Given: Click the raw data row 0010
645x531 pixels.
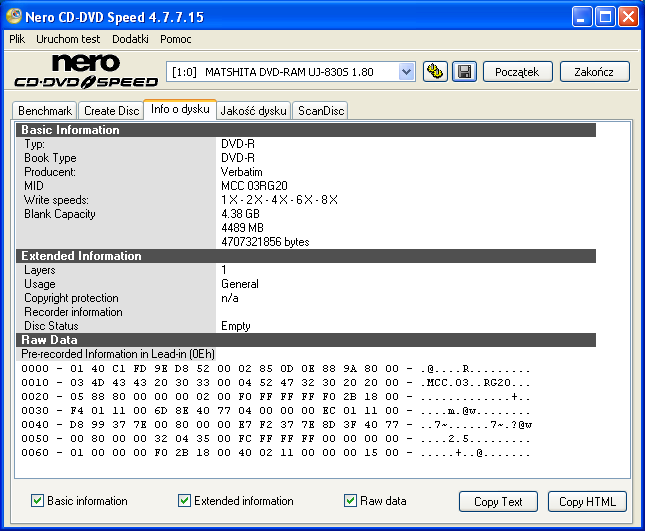Looking at the screenshot, I should (x=276, y=383).
